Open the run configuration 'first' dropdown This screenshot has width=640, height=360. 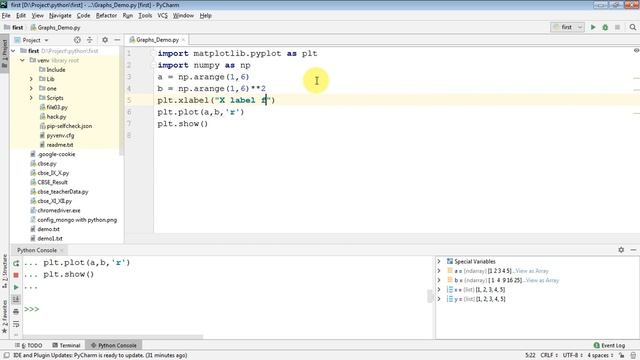coord(567,27)
